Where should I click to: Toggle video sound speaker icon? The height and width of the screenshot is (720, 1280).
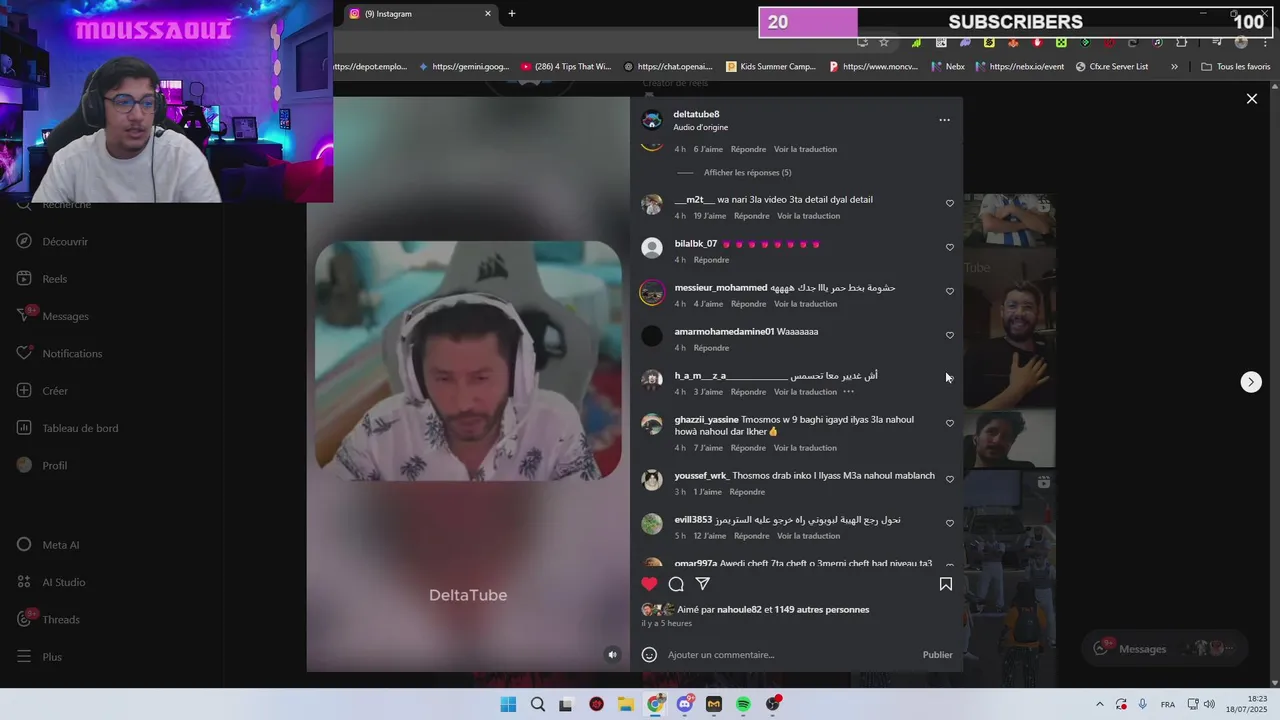pos(613,655)
